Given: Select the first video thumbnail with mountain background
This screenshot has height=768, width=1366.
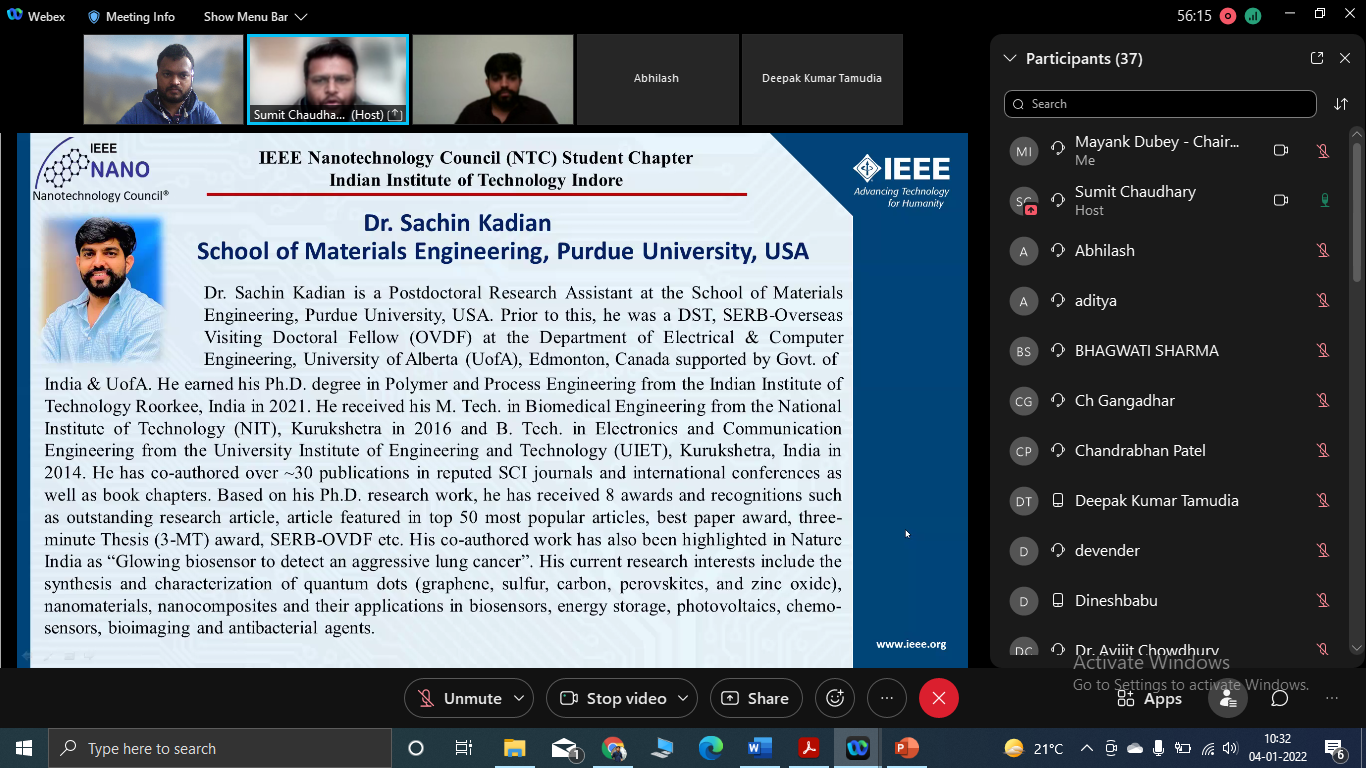Looking at the screenshot, I should click(163, 79).
